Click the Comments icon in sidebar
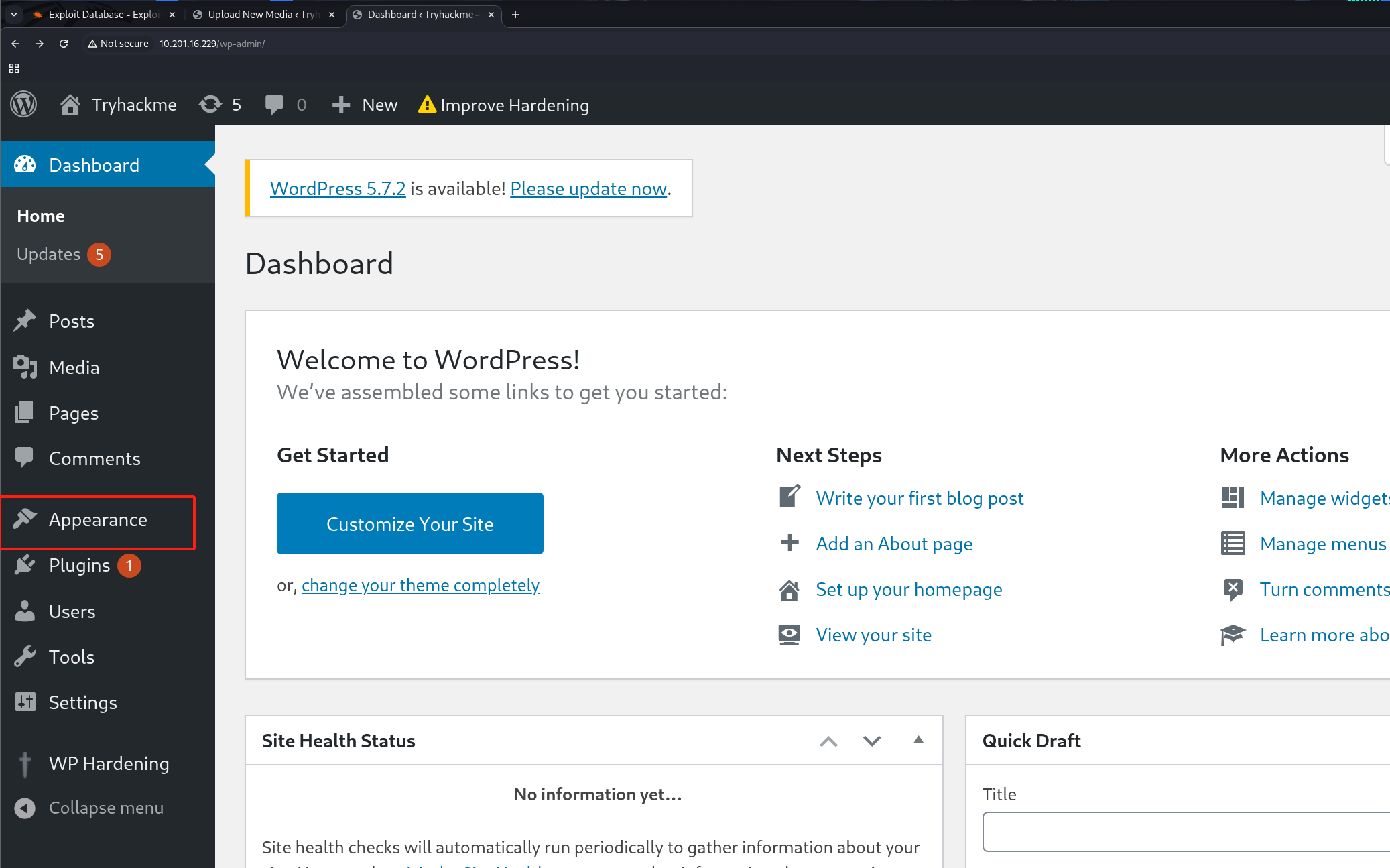1390x868 pixels. coord(25,458)
